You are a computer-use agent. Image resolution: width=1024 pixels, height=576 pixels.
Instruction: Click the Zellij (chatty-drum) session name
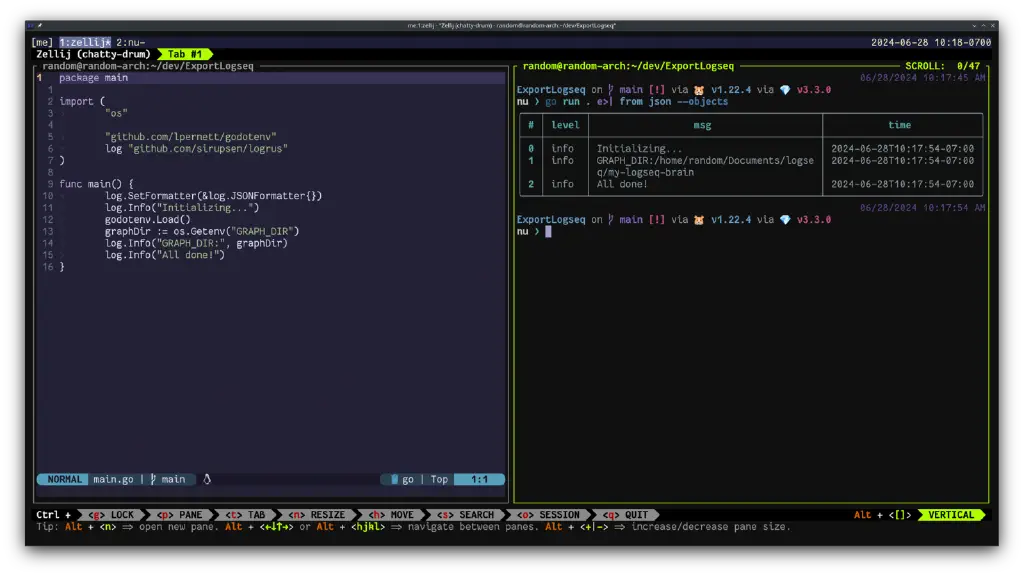(93, 54)
